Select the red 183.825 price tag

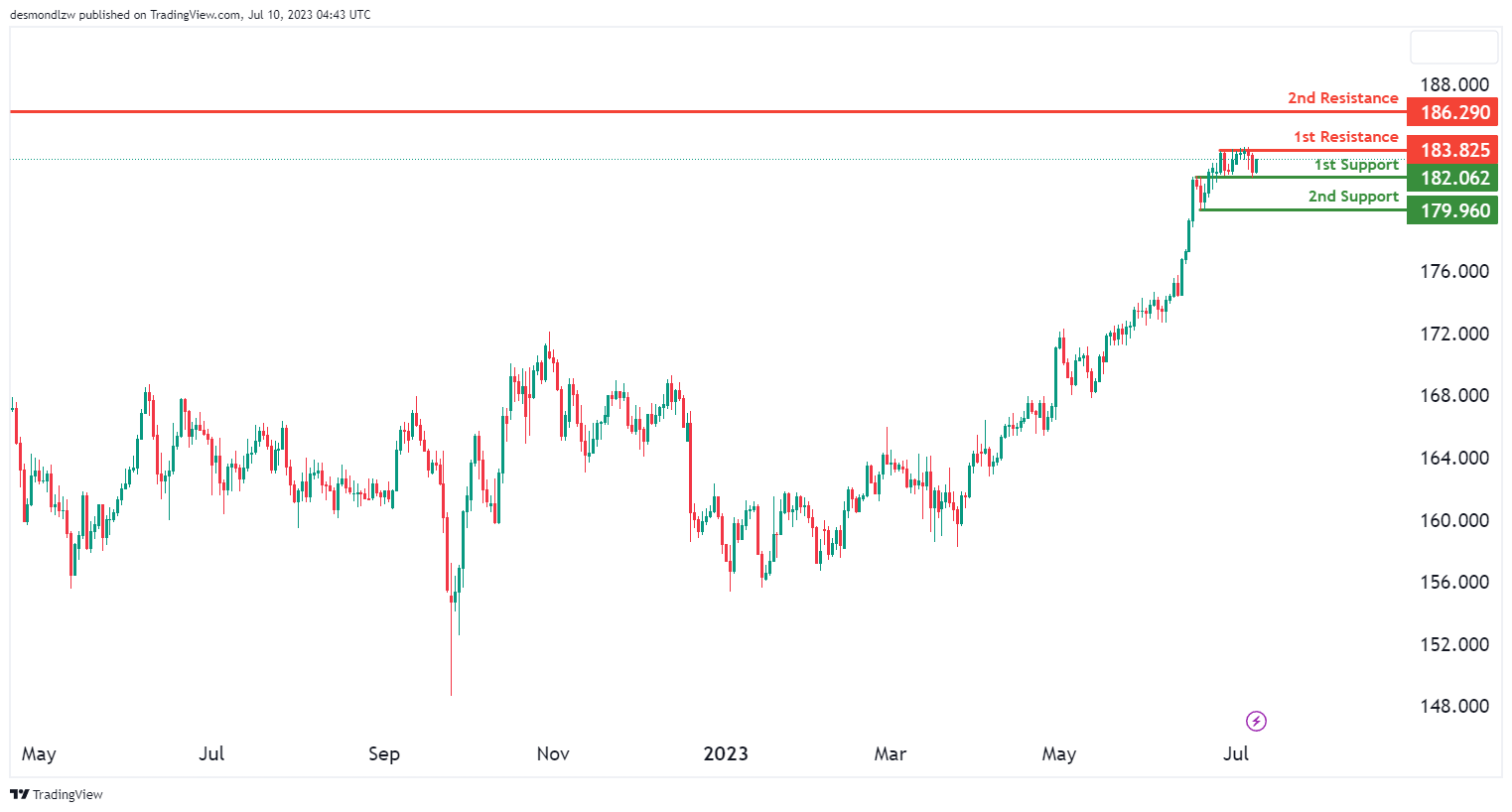(1452, 150)
